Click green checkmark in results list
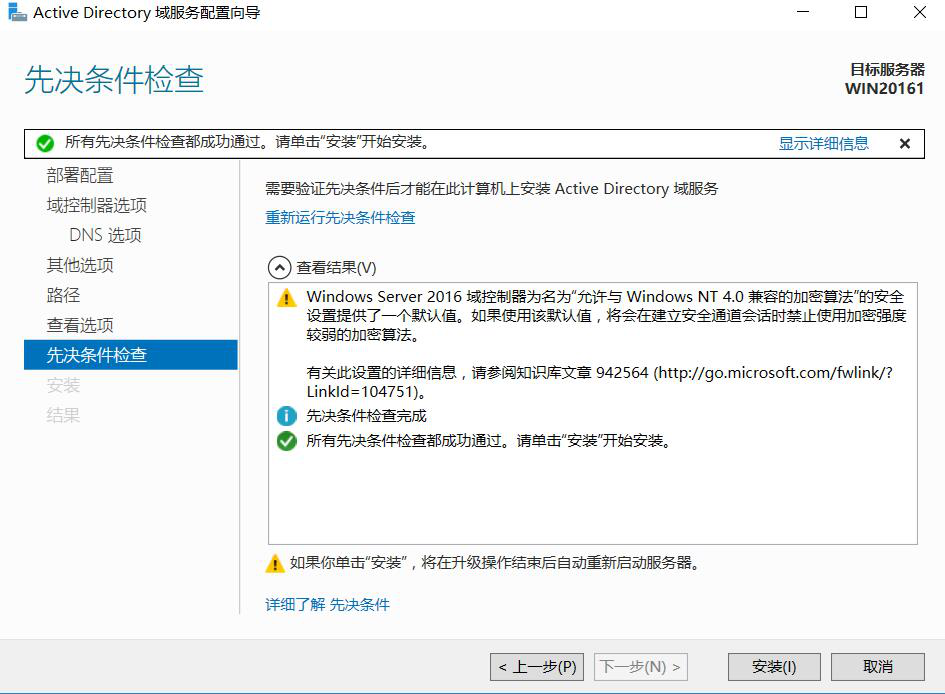 [x=286, y=441]
